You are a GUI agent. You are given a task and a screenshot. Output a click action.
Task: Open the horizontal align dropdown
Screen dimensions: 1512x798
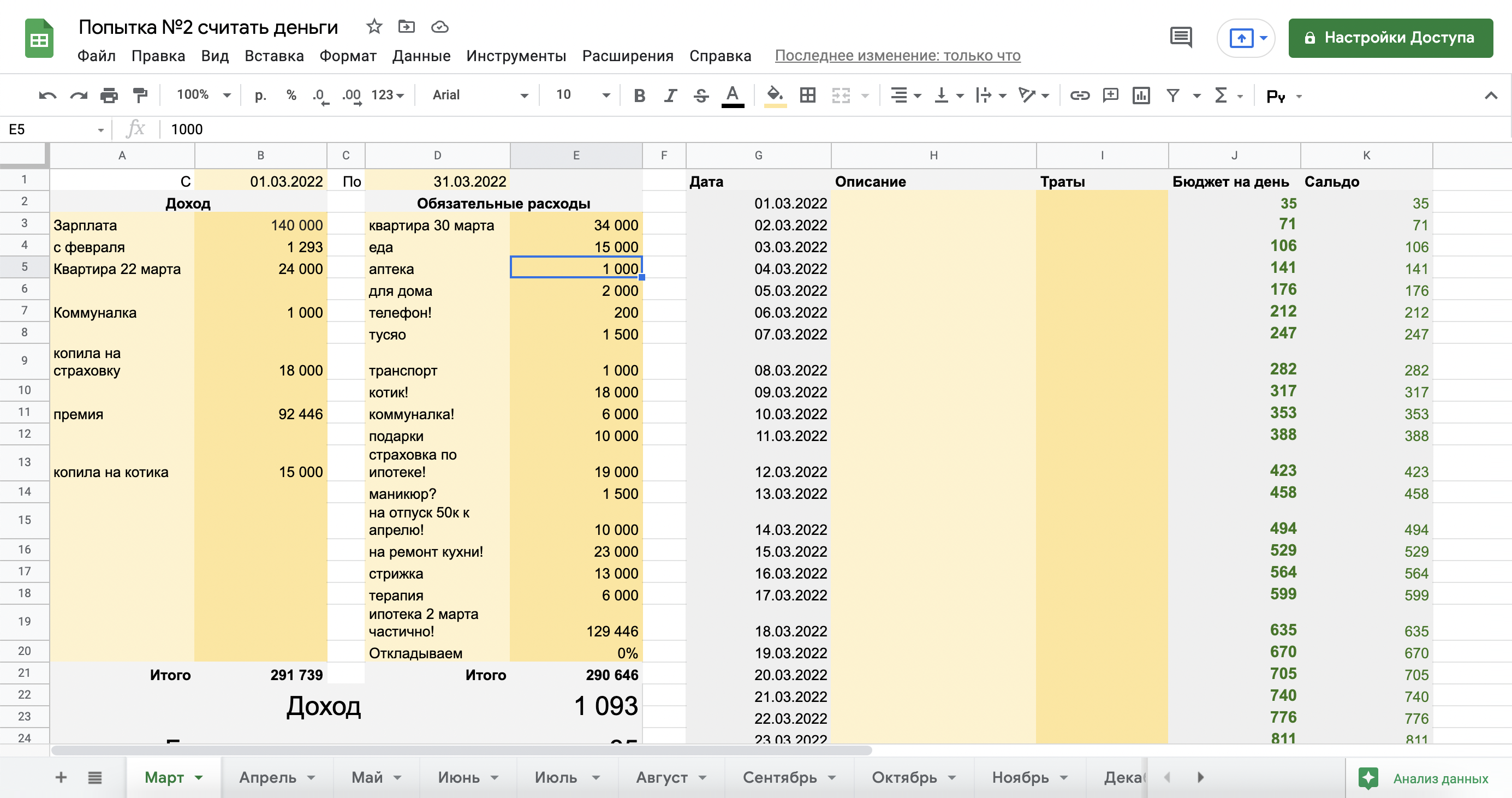pyautogui.click(x=906, y=95)
